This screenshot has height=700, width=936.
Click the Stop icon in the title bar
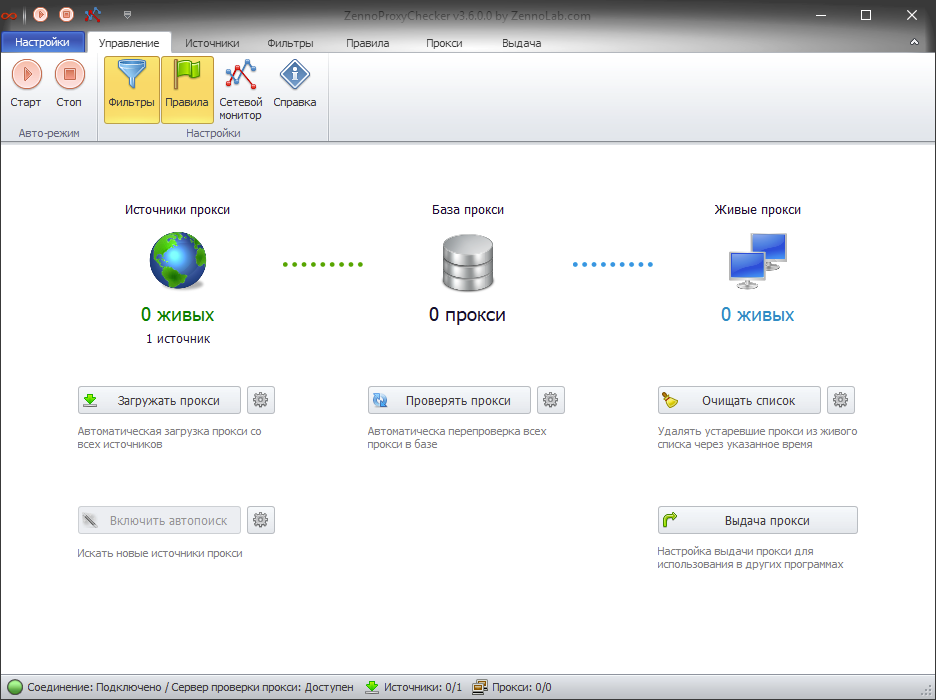(x=64, y=14)
